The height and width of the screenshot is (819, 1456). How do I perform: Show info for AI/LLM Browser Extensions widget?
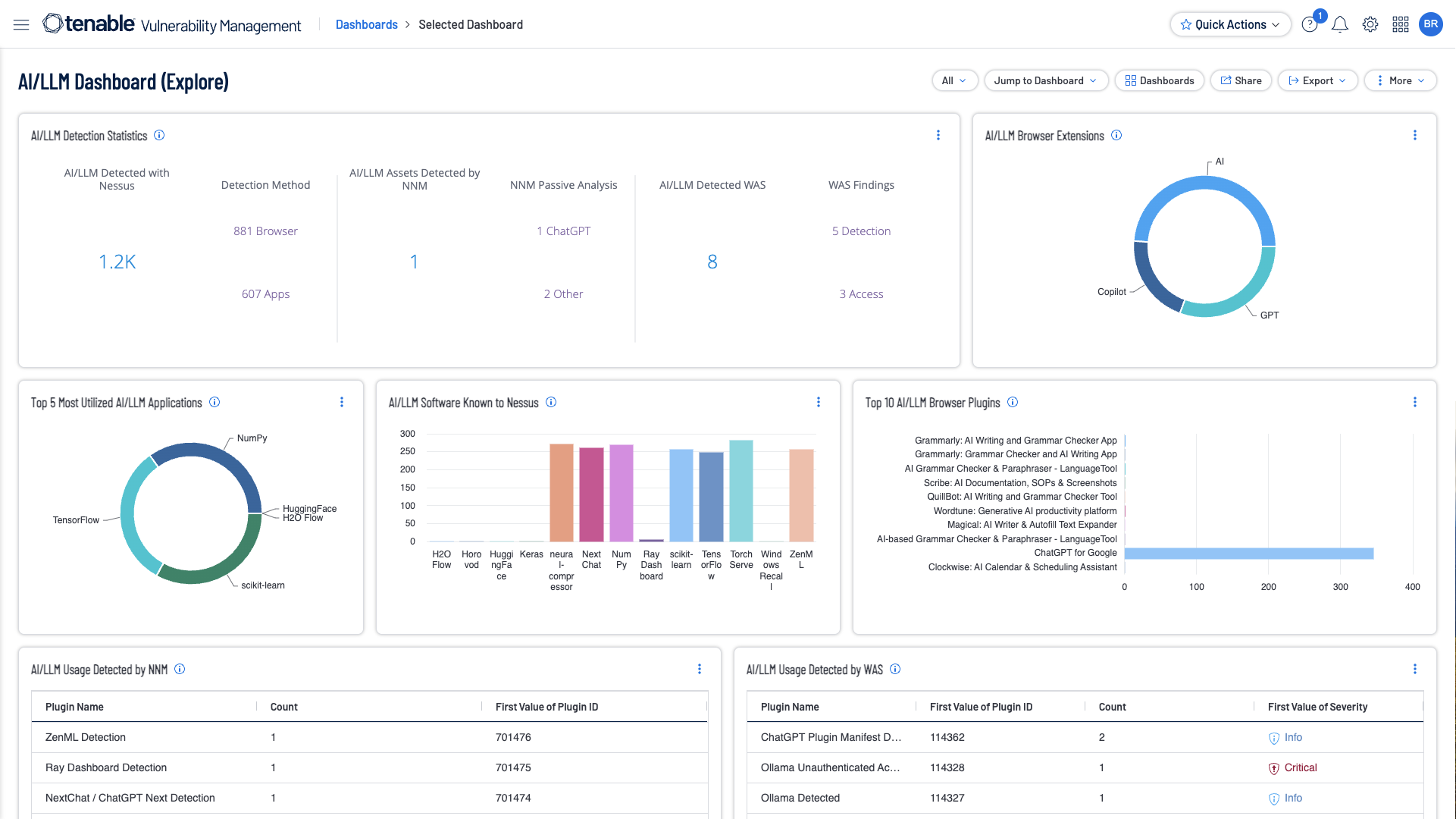point(1116,136)
